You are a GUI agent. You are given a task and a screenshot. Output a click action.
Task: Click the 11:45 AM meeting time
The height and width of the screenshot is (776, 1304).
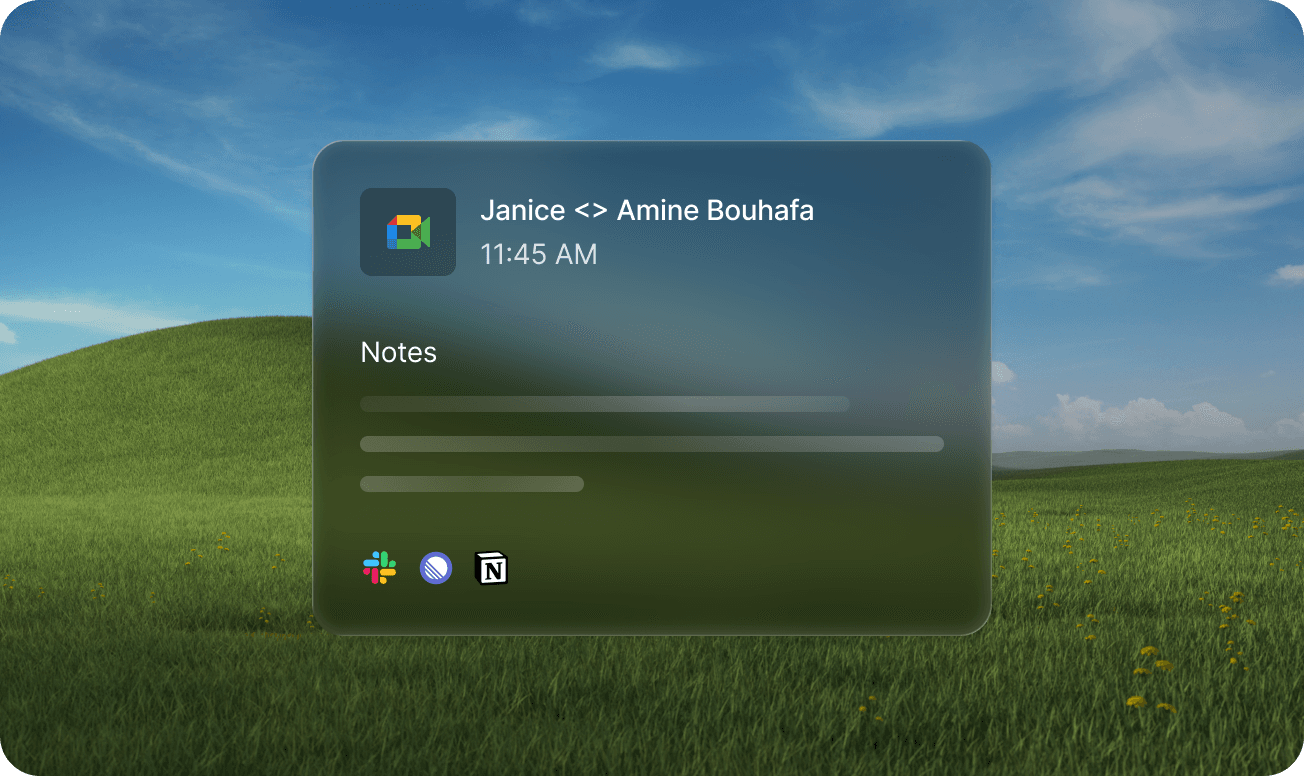point(538,255)
